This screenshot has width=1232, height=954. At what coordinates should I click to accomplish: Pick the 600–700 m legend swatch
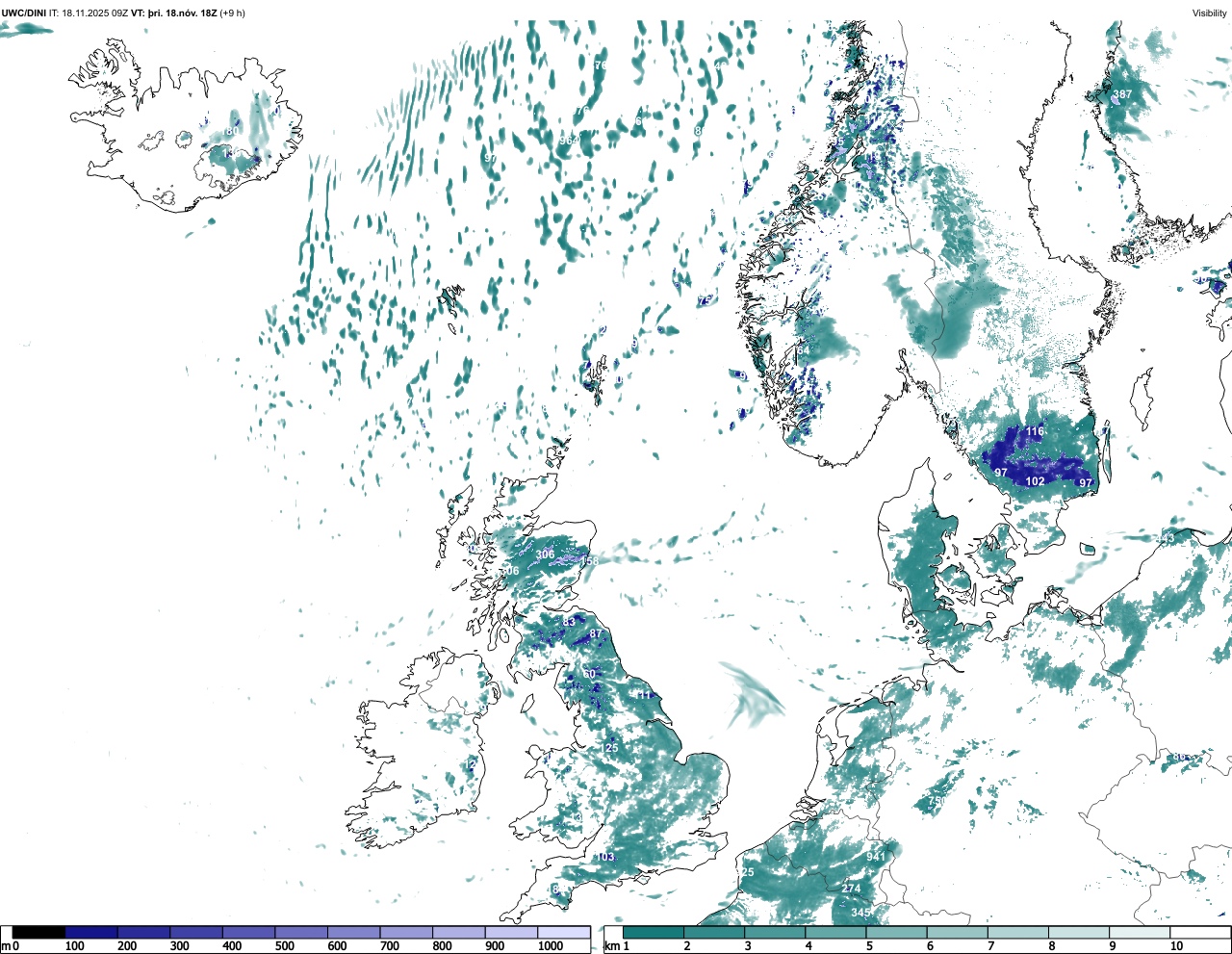click(x=354, y=932)
